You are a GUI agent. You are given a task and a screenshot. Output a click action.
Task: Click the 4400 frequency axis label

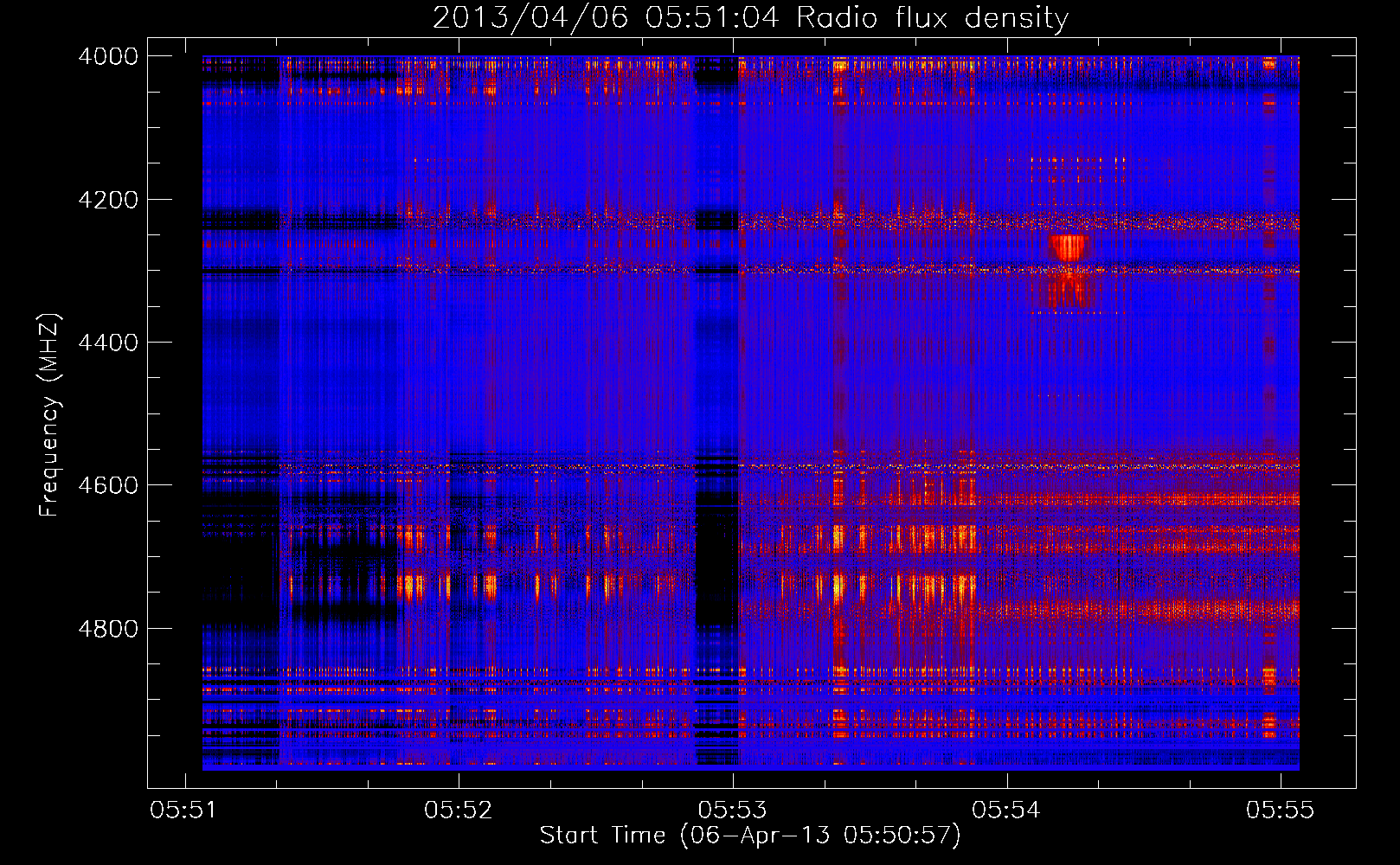click(108, 343)
